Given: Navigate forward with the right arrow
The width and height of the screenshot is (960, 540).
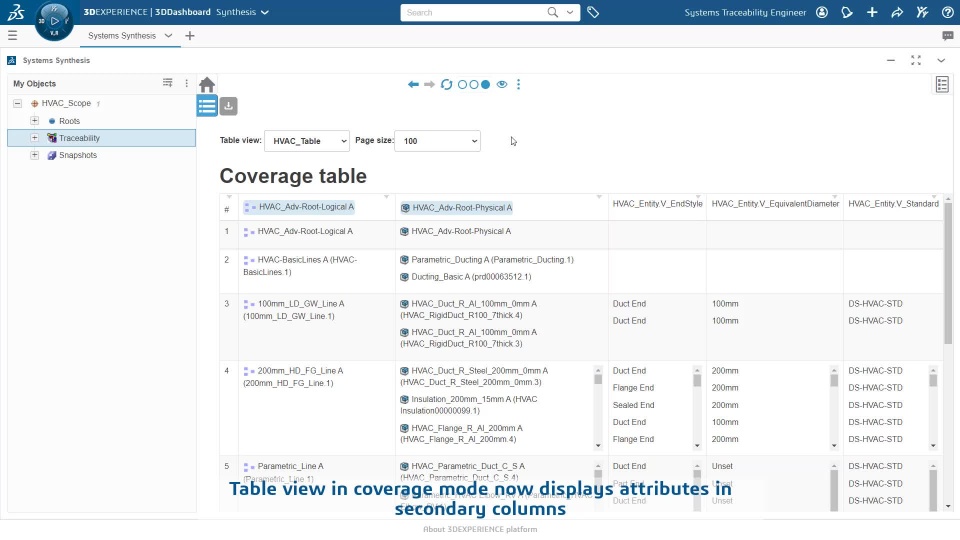Looking at the screenshot, I should click(429, 84).
